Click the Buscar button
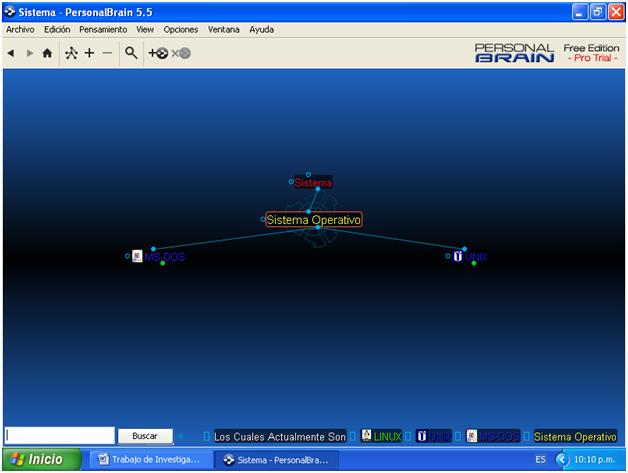Viewport: 628px width, 473px height. (145, 436)
